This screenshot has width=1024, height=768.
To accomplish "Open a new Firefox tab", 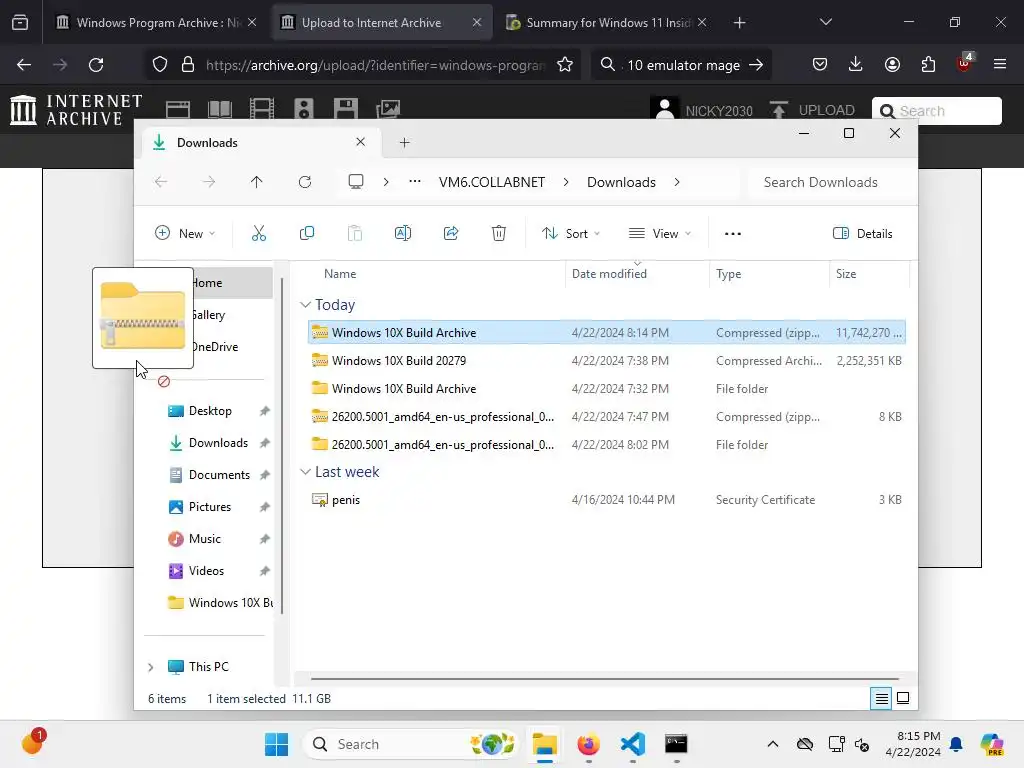I will click(739, 23).
